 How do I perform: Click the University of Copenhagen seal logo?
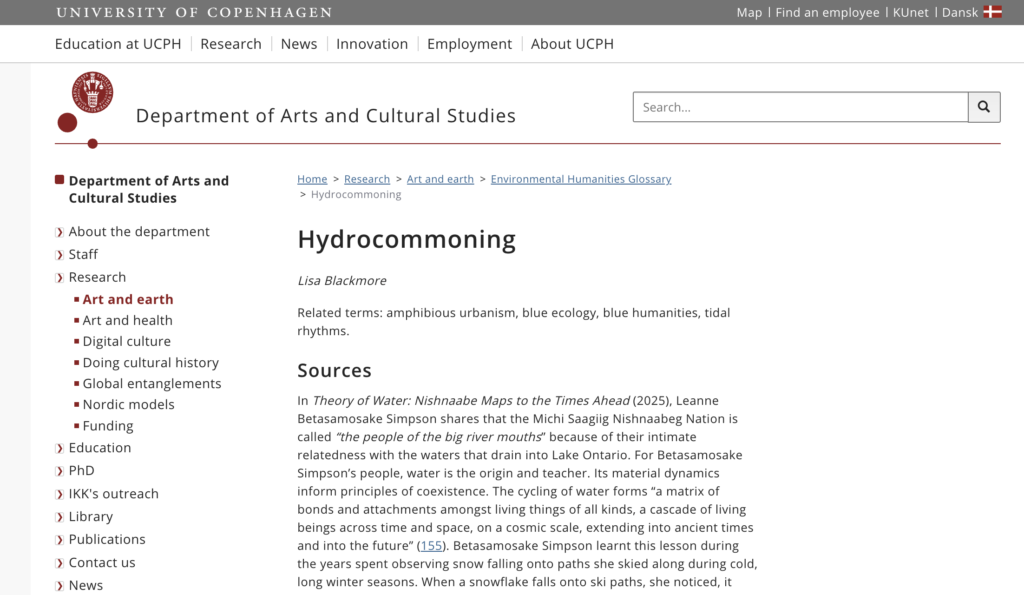[x=92, y=92]
